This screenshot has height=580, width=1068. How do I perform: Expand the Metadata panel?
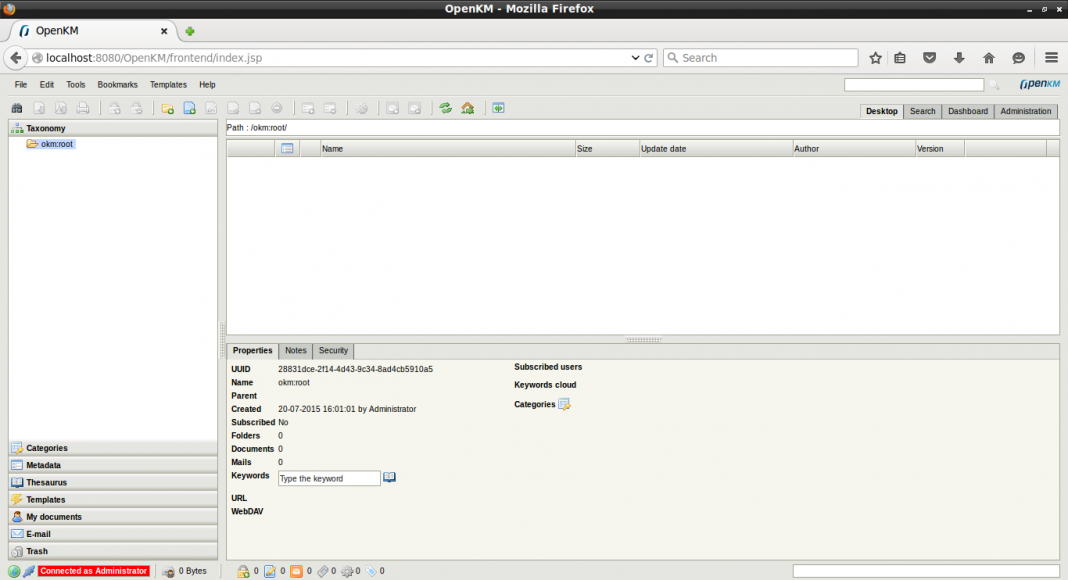coord(113,465)
